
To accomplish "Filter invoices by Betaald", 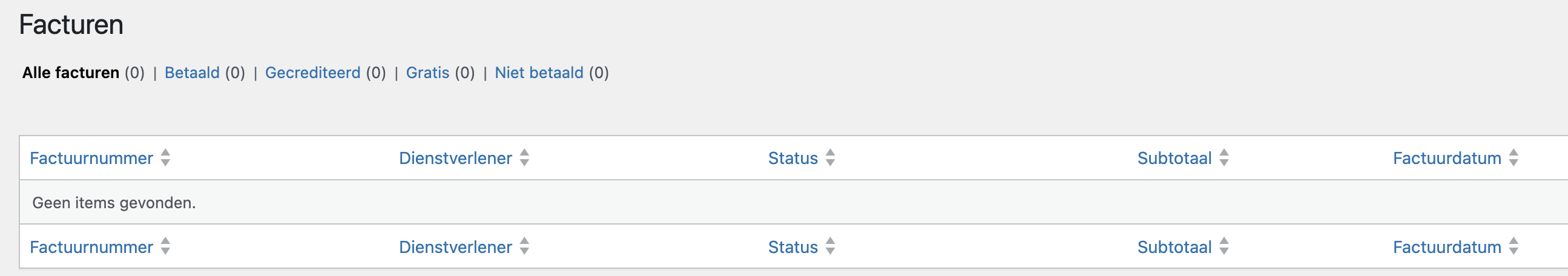I will [192, 73].
